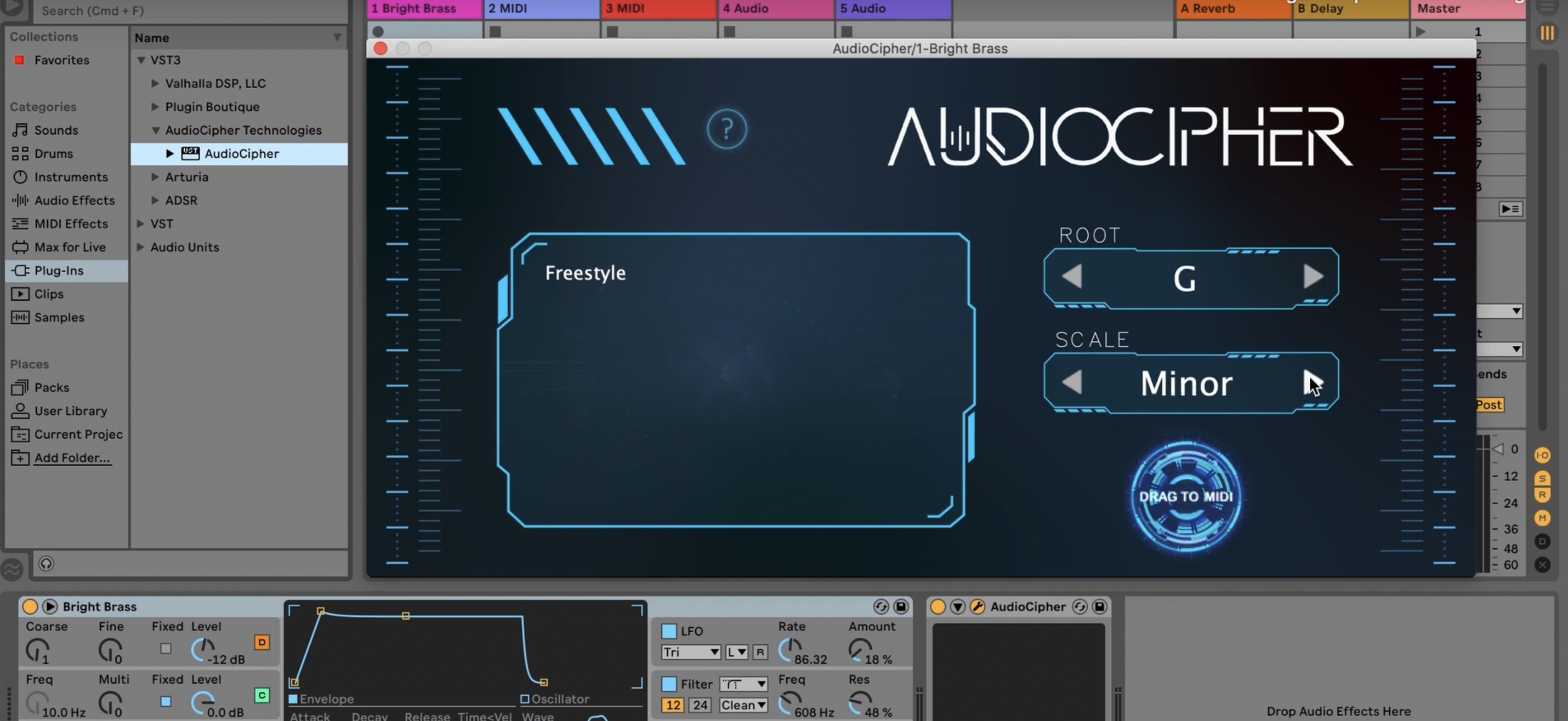Expand Valhalla DSP, LLC folder

click(155, 83)
